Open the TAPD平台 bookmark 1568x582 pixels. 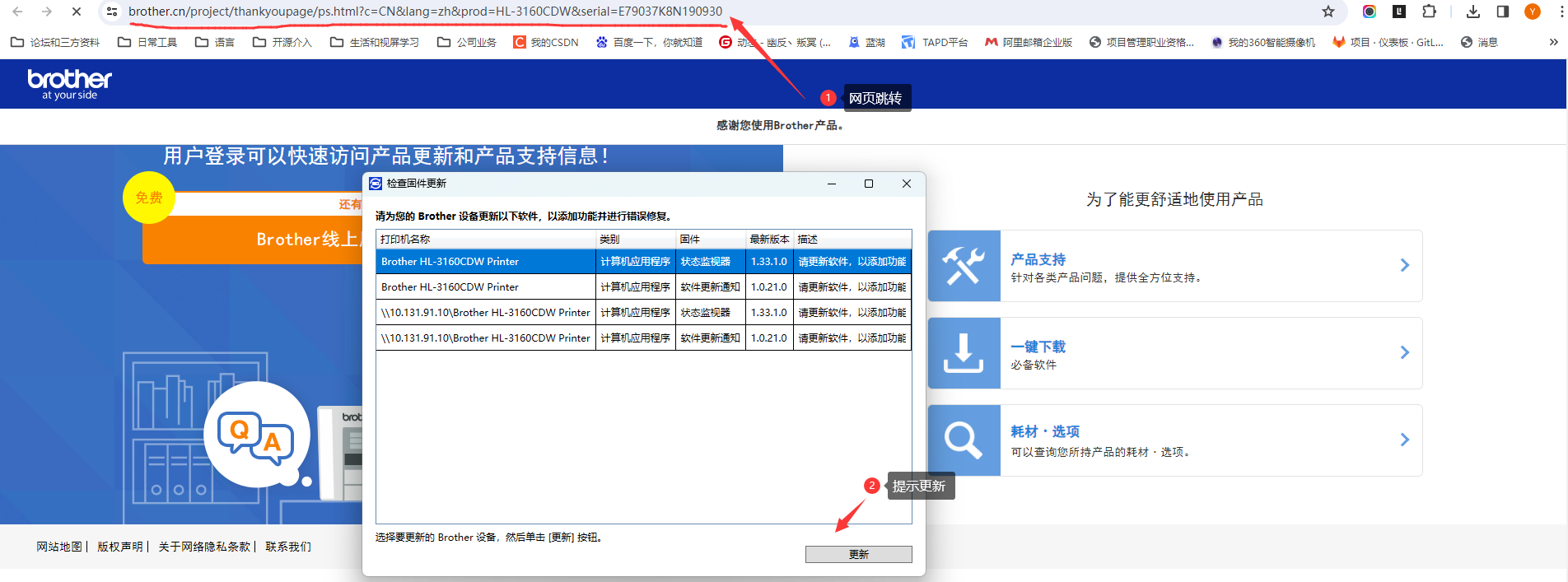click(x=935, y=42)
